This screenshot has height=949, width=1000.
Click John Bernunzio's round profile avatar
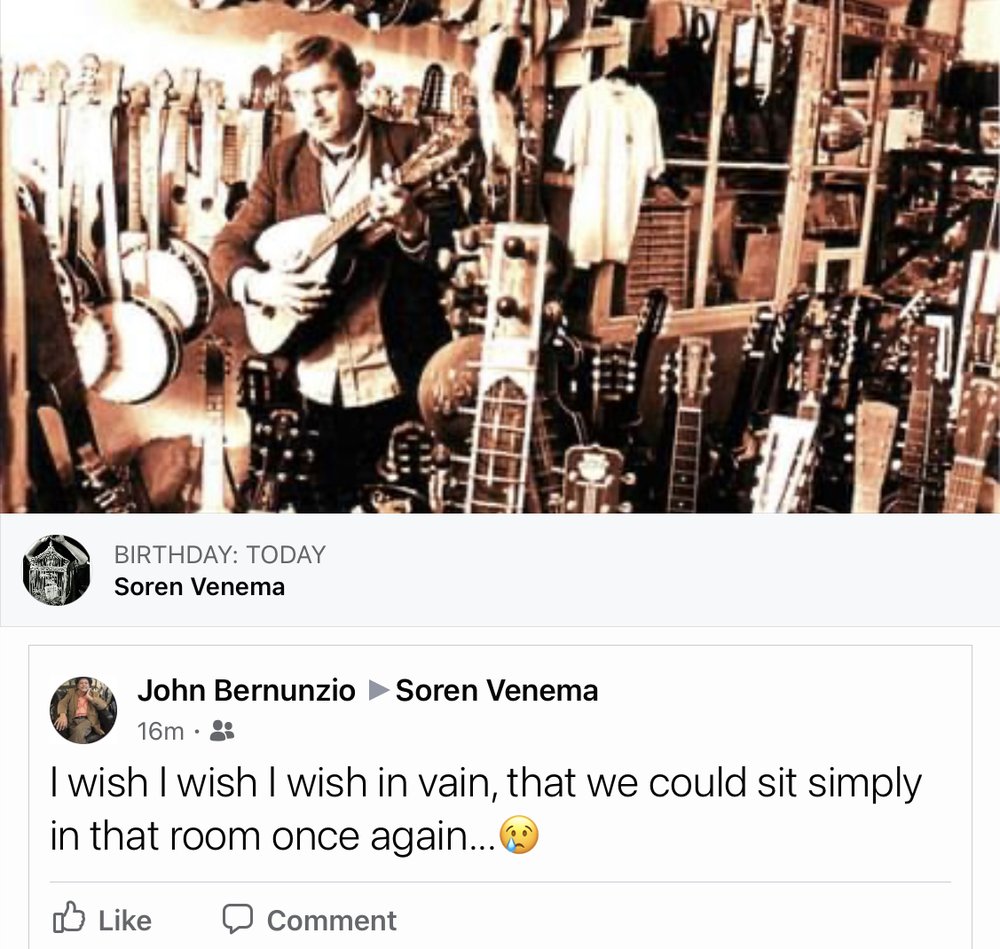coord(83,710)
